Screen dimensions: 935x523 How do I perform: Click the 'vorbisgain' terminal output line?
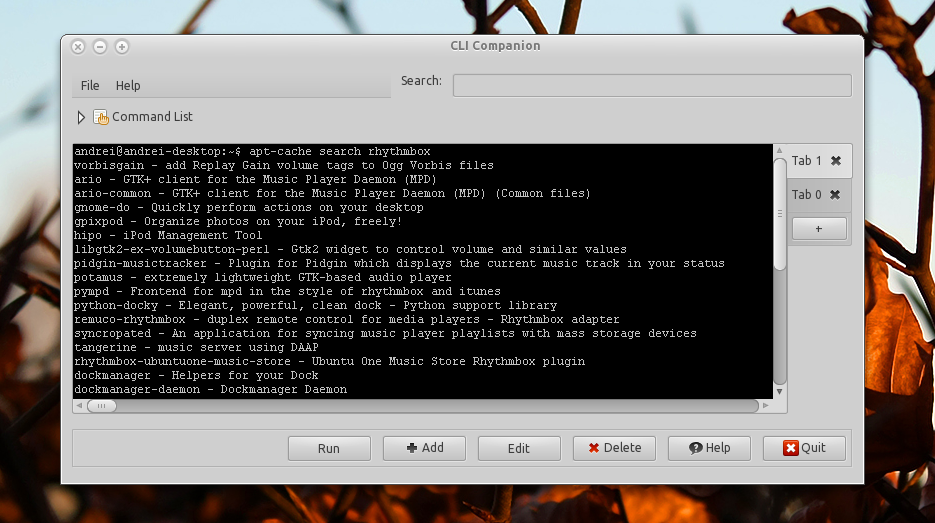coord(284,165)
